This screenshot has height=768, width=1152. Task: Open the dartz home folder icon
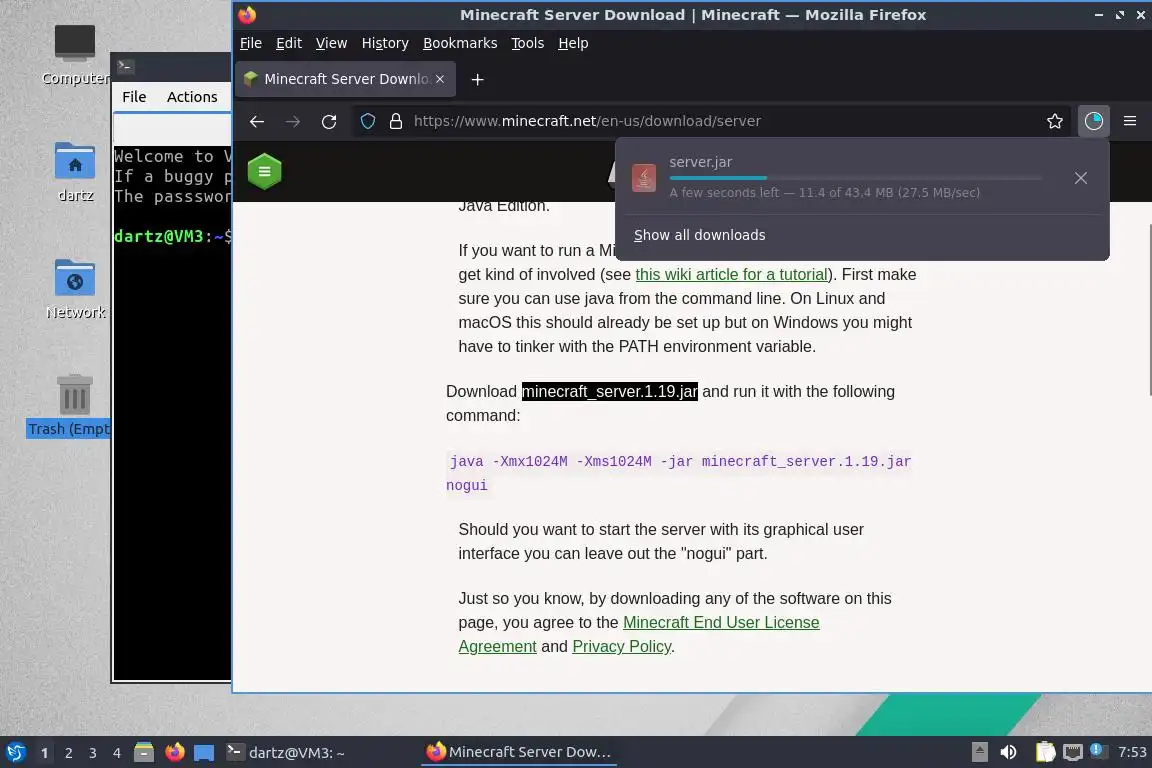[75, 172]
